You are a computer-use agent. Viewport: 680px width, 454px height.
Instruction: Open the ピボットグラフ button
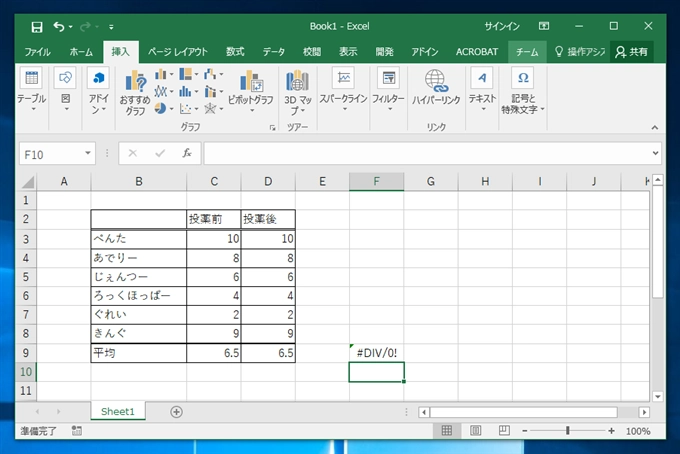pyautogui.click(x=251, y=91)
